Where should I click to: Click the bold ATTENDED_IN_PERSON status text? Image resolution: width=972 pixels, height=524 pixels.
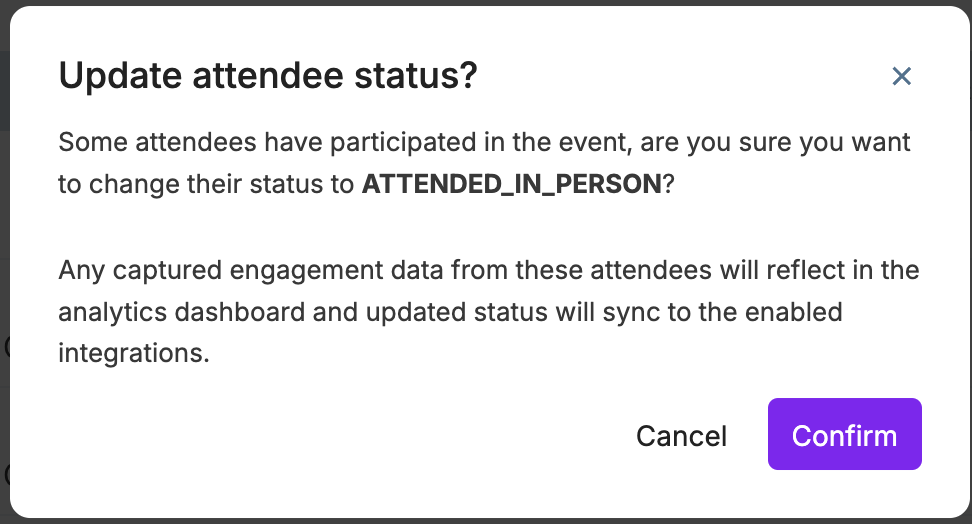point(512,185)
